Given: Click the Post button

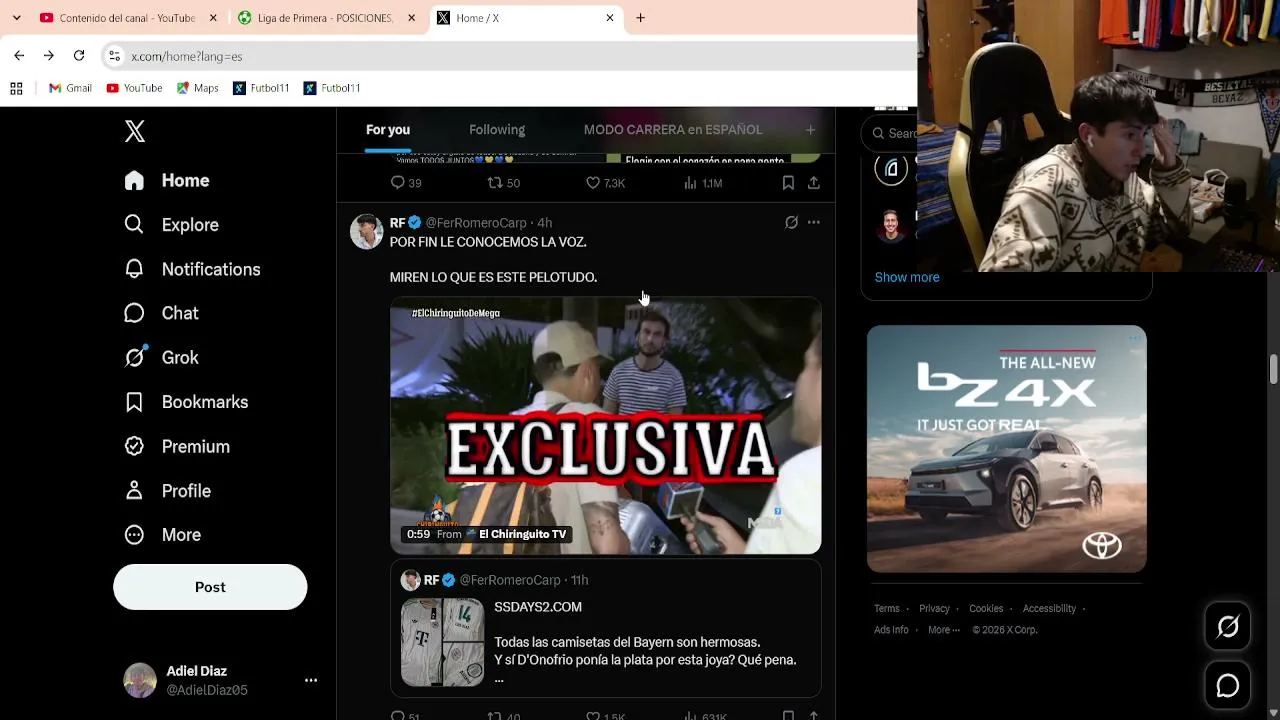Looking at the screenshot, I should coord(210,587).
